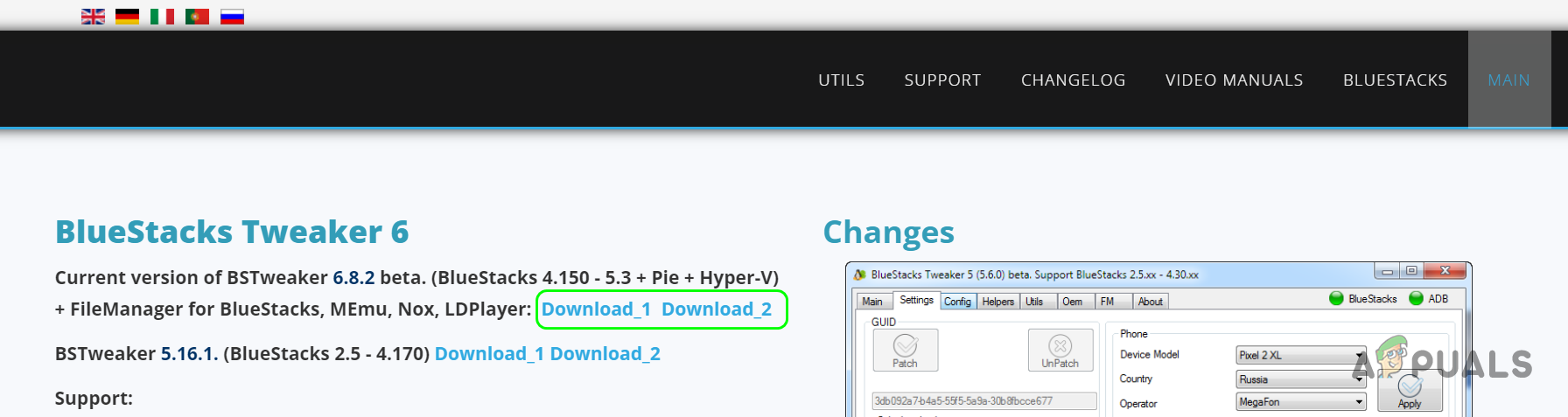
Task: Click the phone settings Apply button
Action: click(1410, 392)
